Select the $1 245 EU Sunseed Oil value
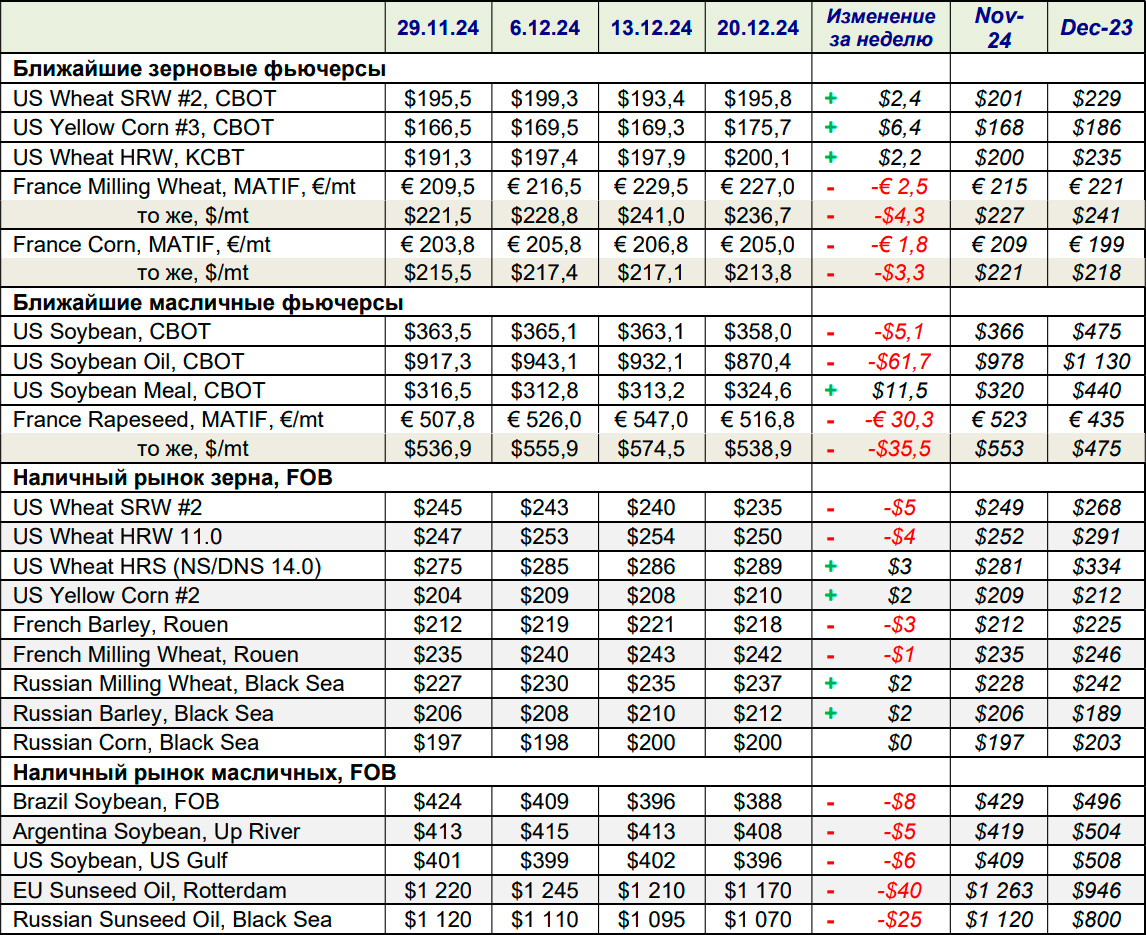Screen dimensions: 1146x935 (x=544, y=890)
